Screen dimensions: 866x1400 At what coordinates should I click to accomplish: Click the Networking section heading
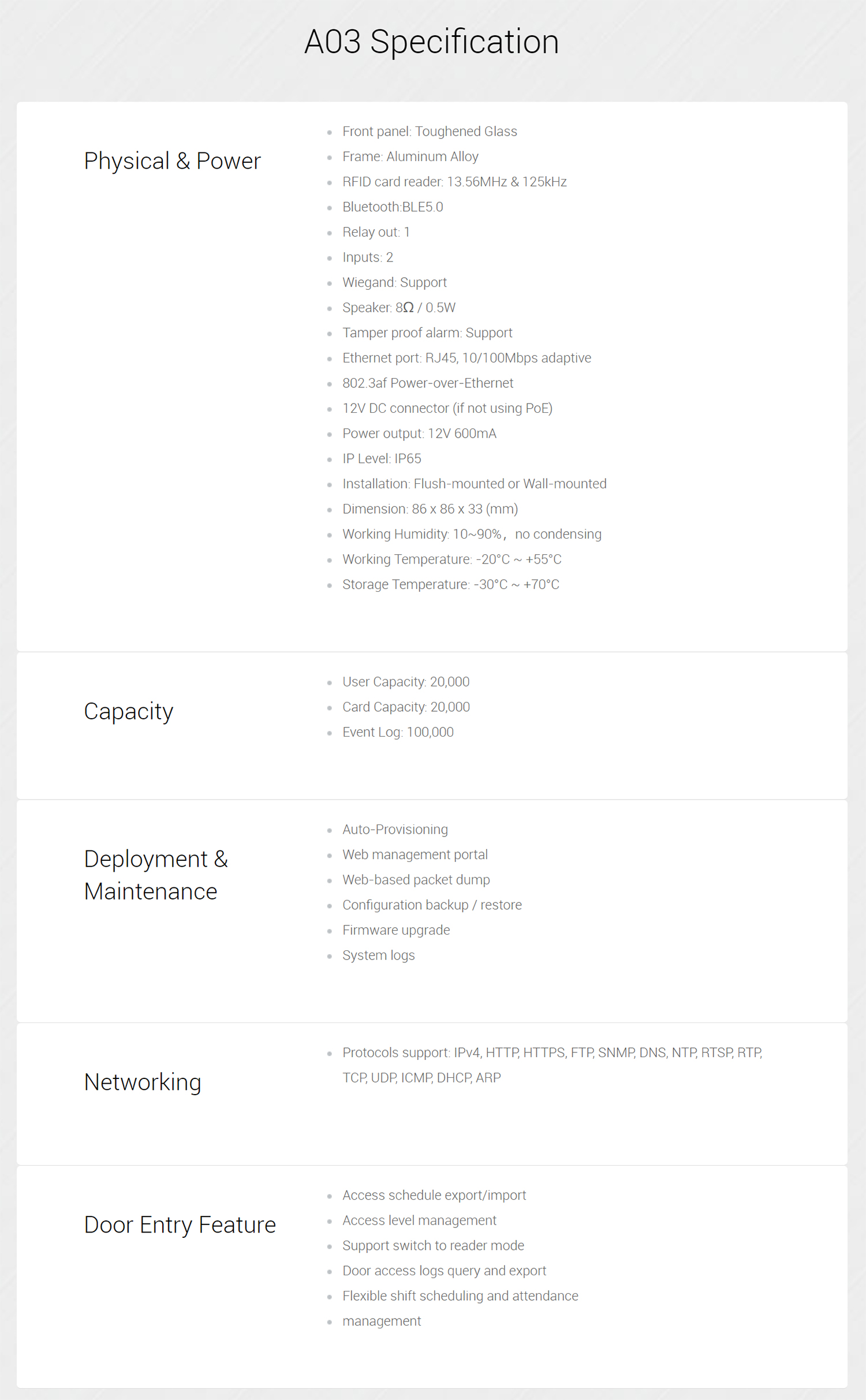(143, 1082)
